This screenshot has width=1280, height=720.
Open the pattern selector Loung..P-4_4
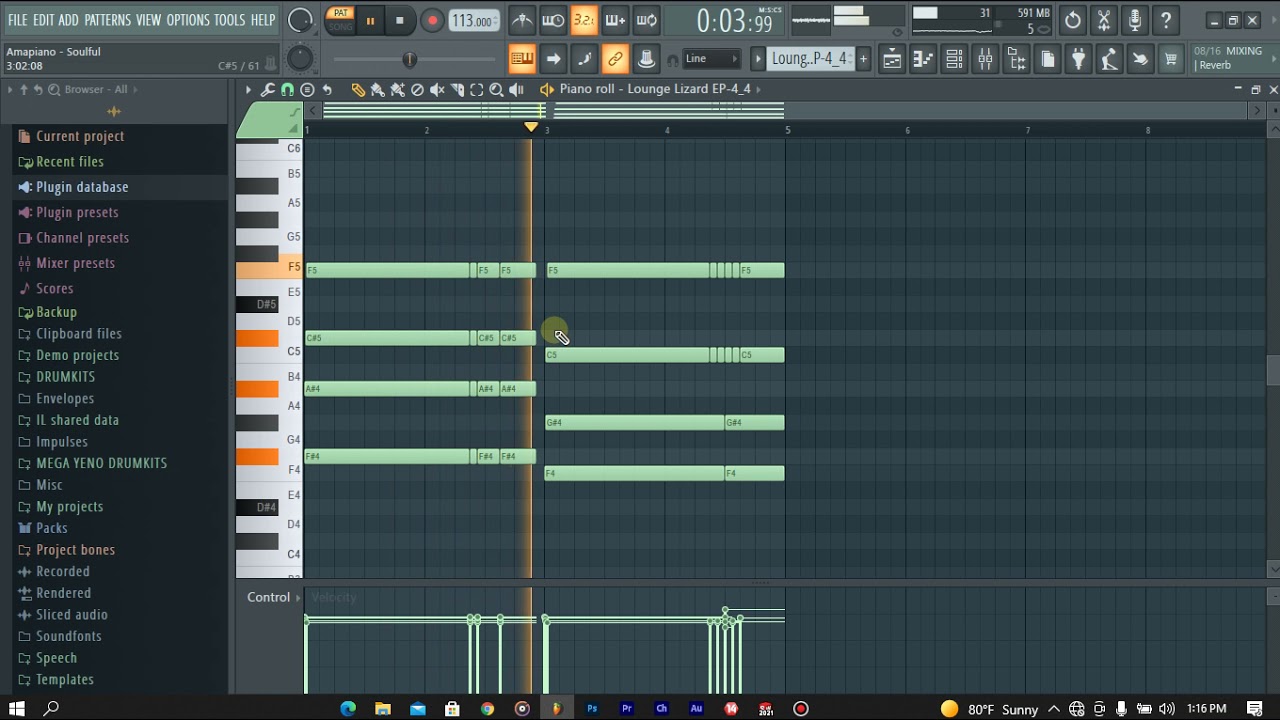811,59
